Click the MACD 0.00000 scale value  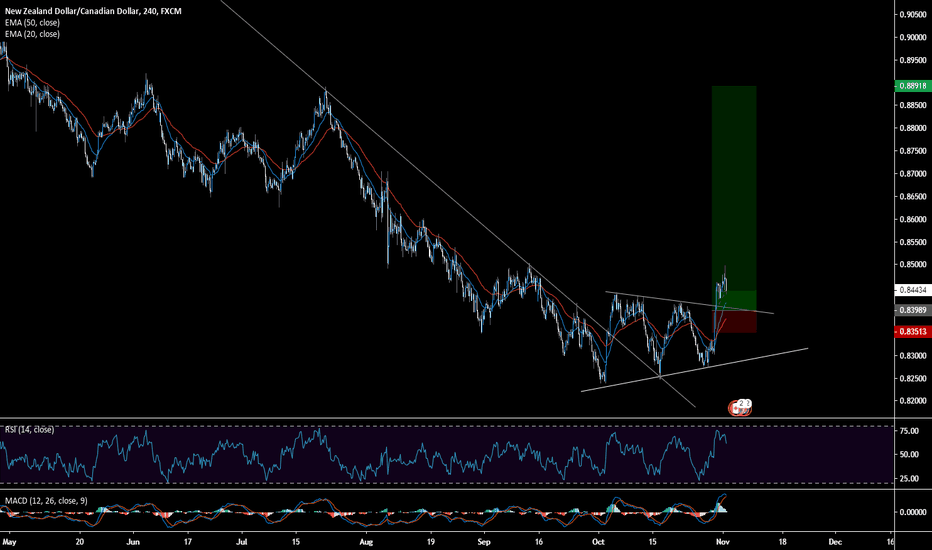912,511
